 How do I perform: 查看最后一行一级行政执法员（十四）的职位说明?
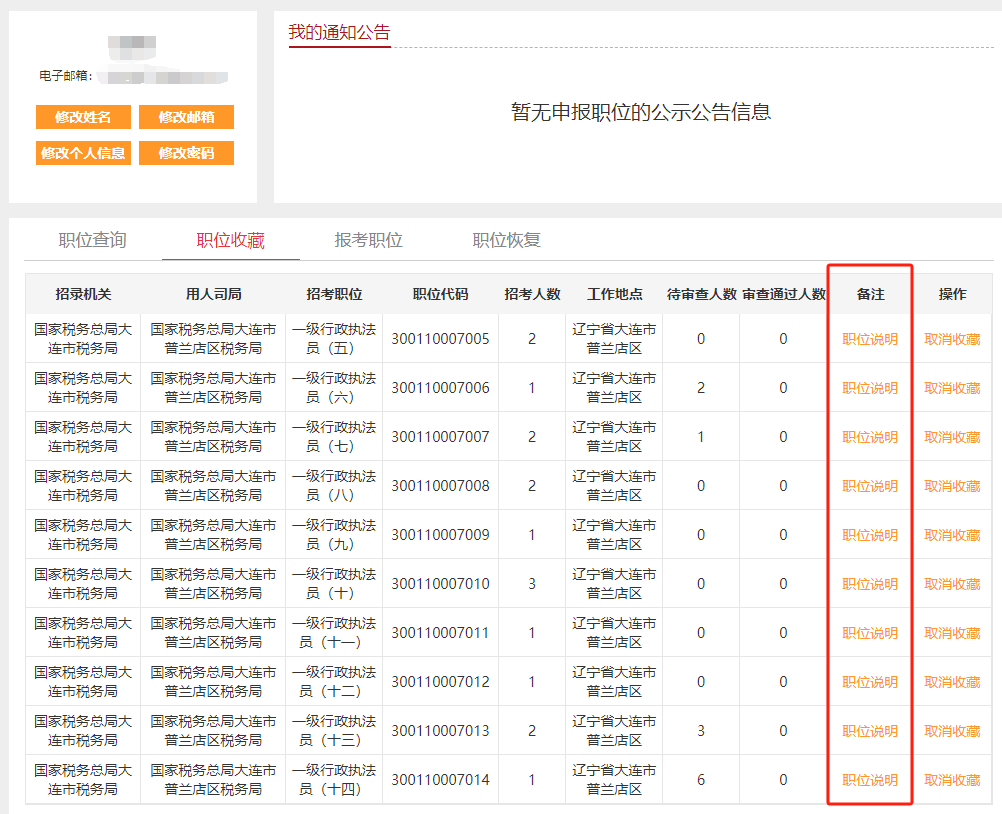[x=868, y=779]
